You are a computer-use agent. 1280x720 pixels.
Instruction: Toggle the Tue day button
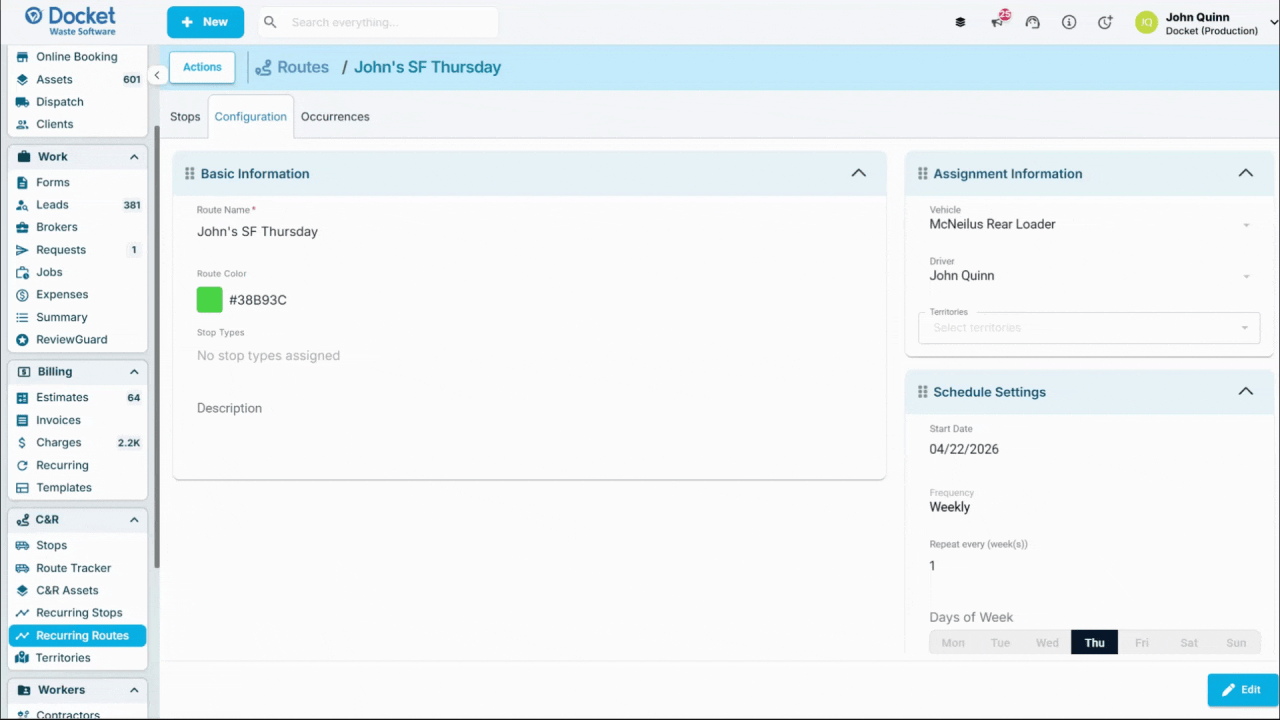[1000, 642]
